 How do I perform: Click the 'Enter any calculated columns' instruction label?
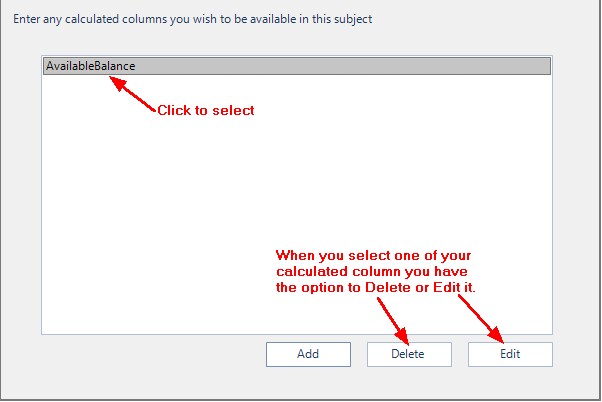192,19
